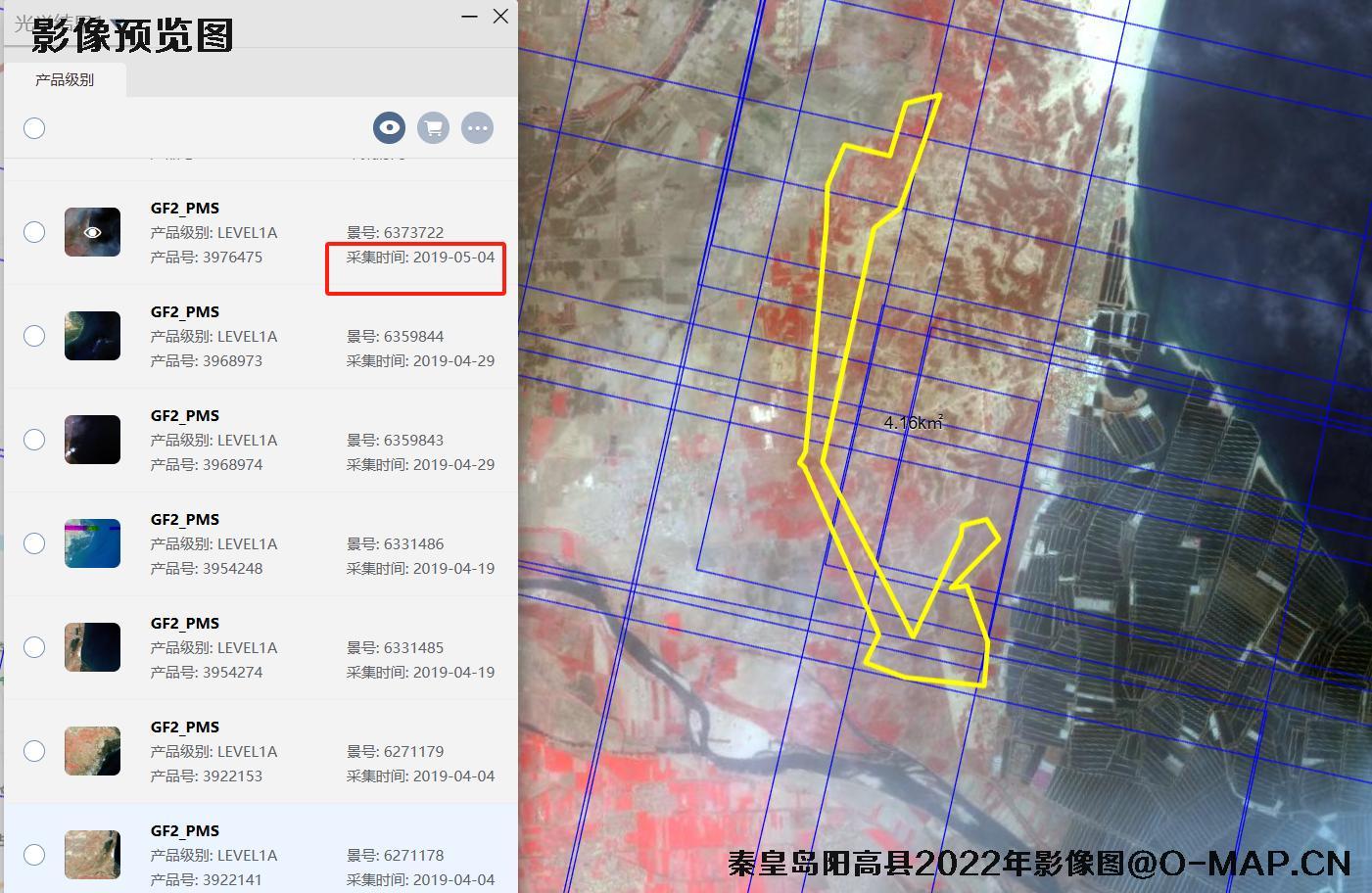Screen dimensions: 1372x893
Task: Switch to the 产品级别 tab
Action: 66,79
